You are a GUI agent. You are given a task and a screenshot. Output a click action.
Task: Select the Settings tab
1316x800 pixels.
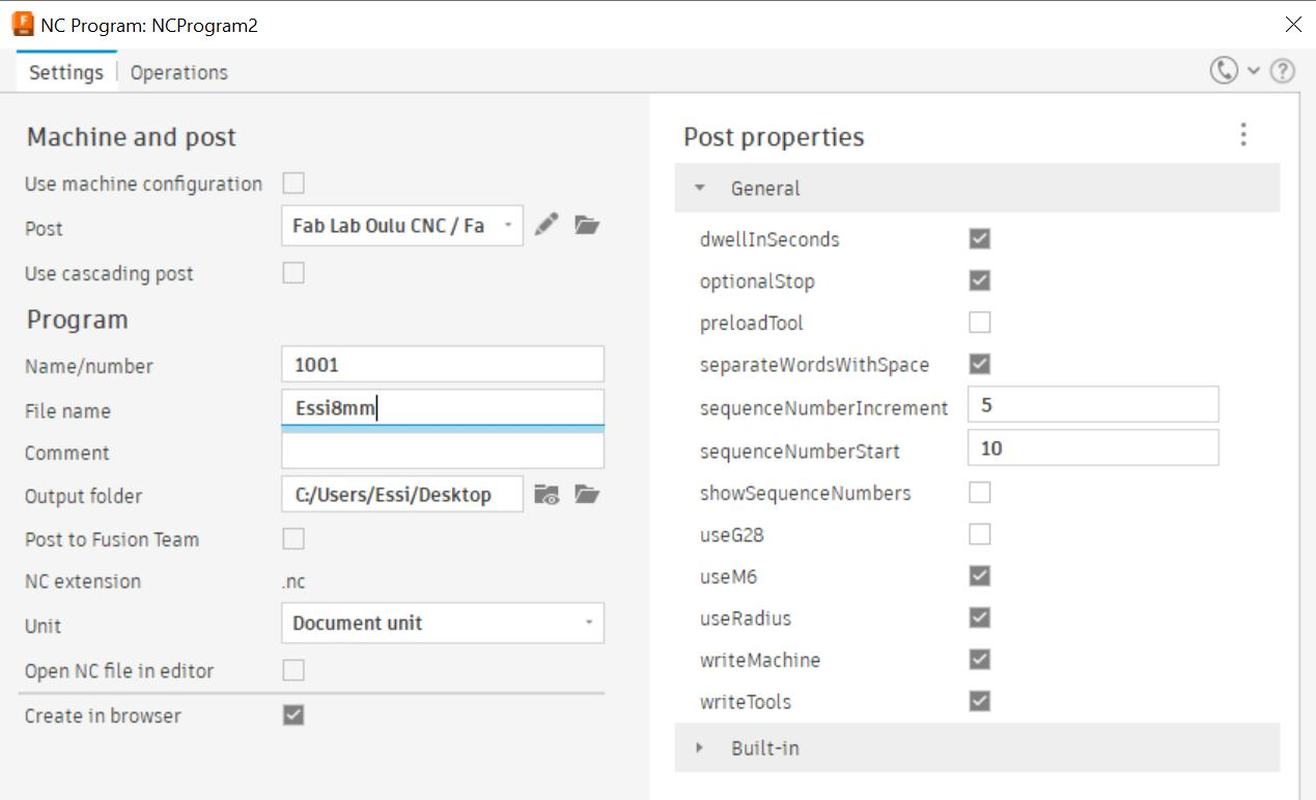point(66,72)
